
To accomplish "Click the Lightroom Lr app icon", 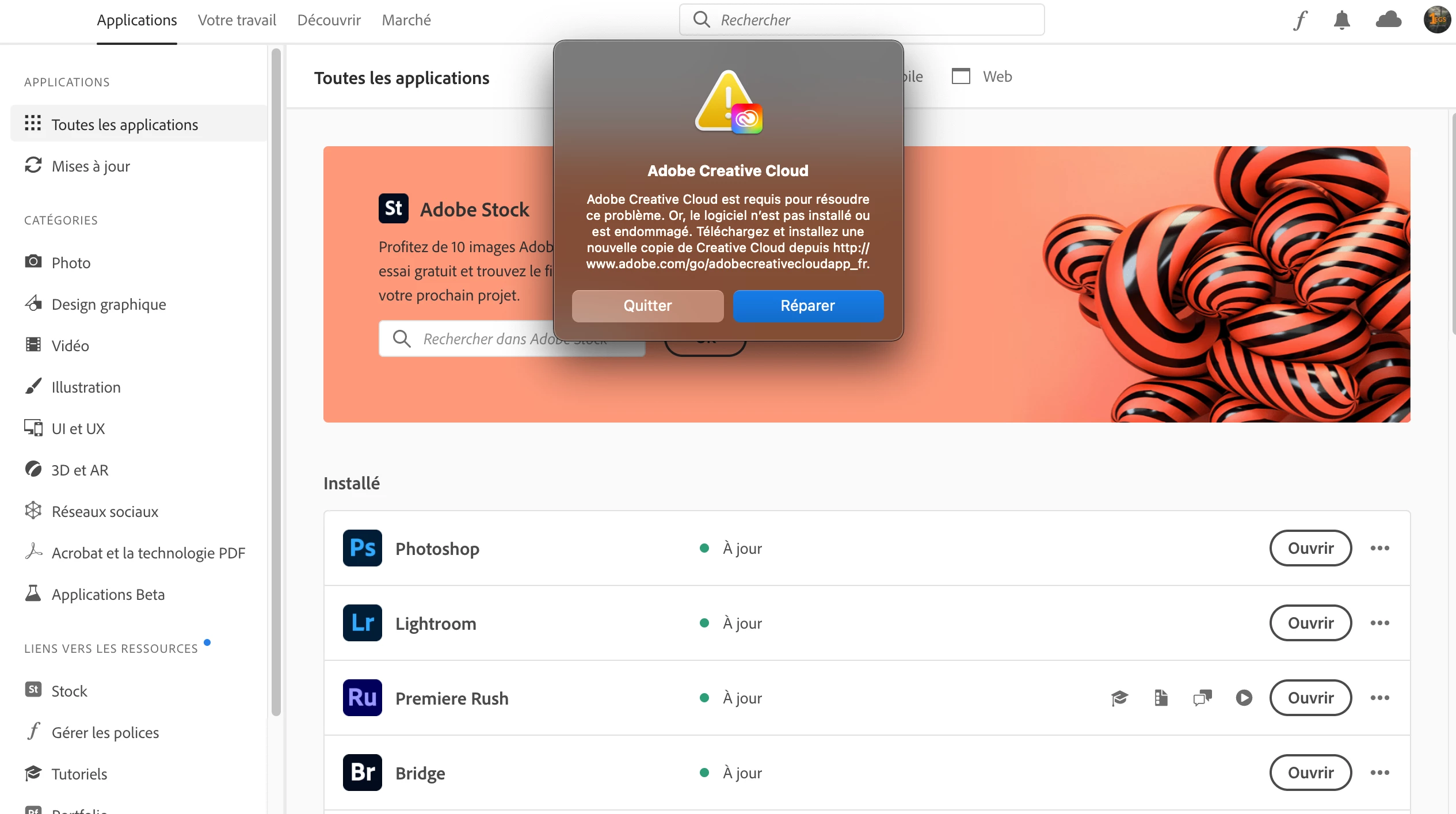I will click(x=362, y=623).
